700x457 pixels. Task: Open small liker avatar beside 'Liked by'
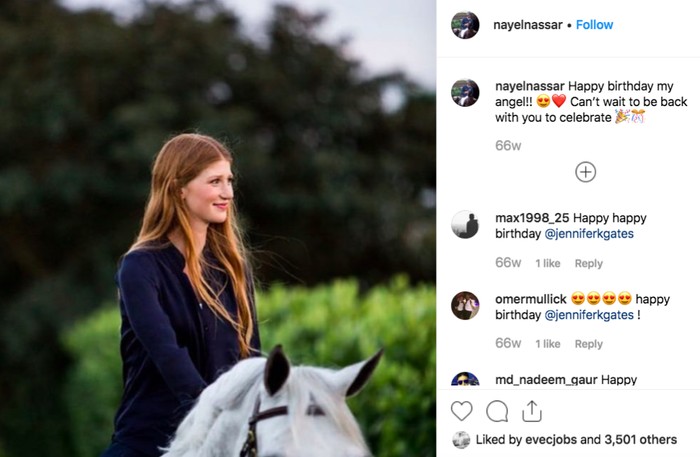point(461,440)
